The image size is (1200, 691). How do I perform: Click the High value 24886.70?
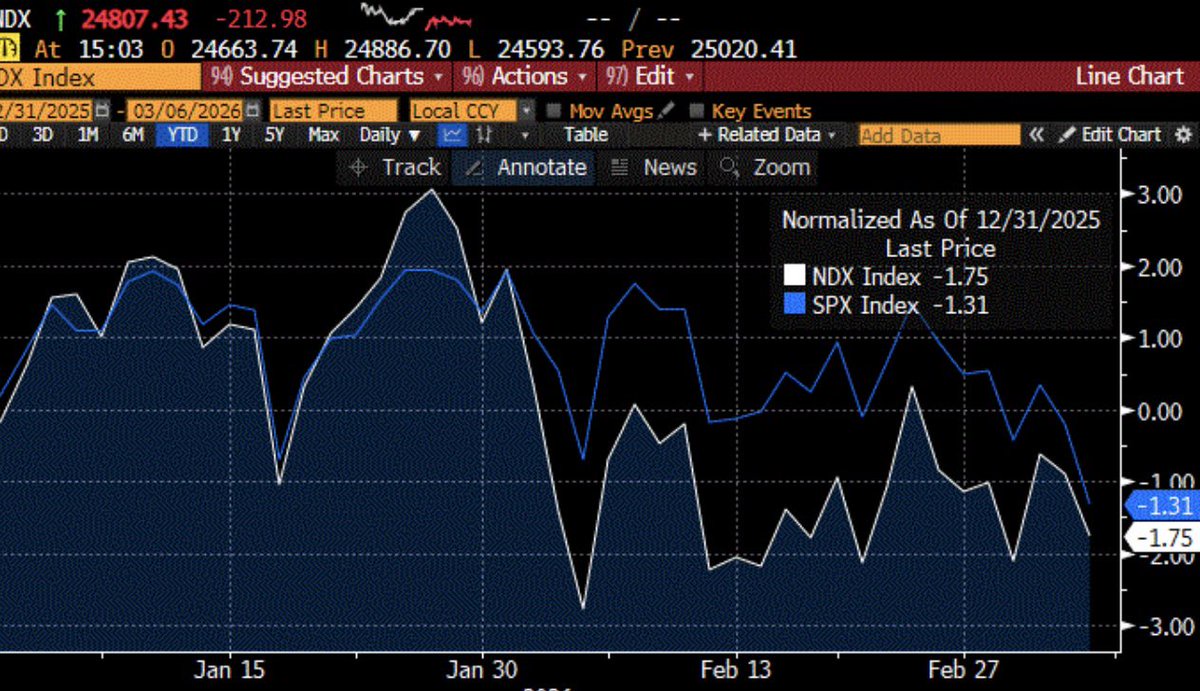coord(396,48)
